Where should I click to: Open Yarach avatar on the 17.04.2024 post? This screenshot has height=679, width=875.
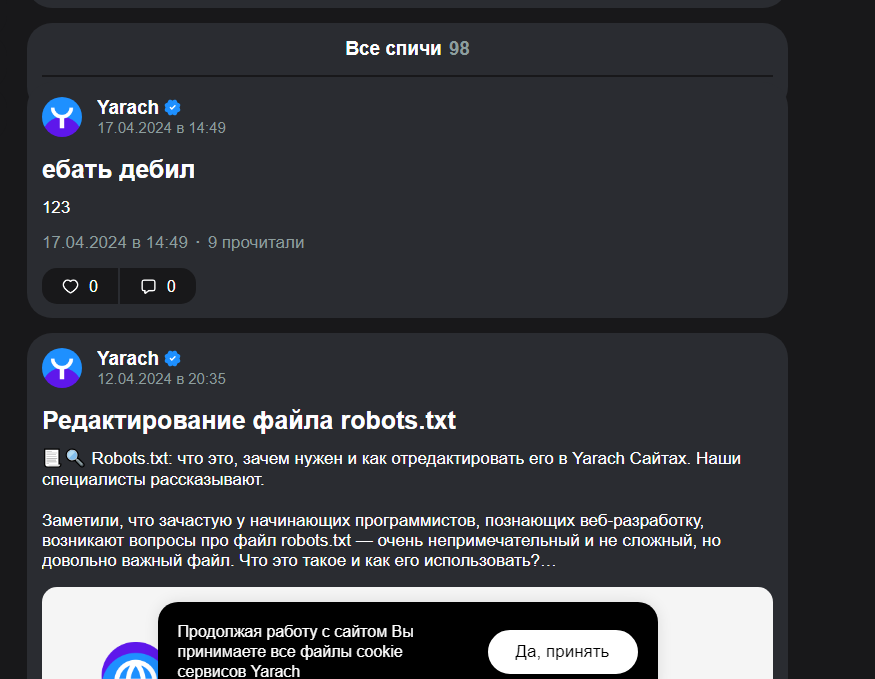pos(62,117)
